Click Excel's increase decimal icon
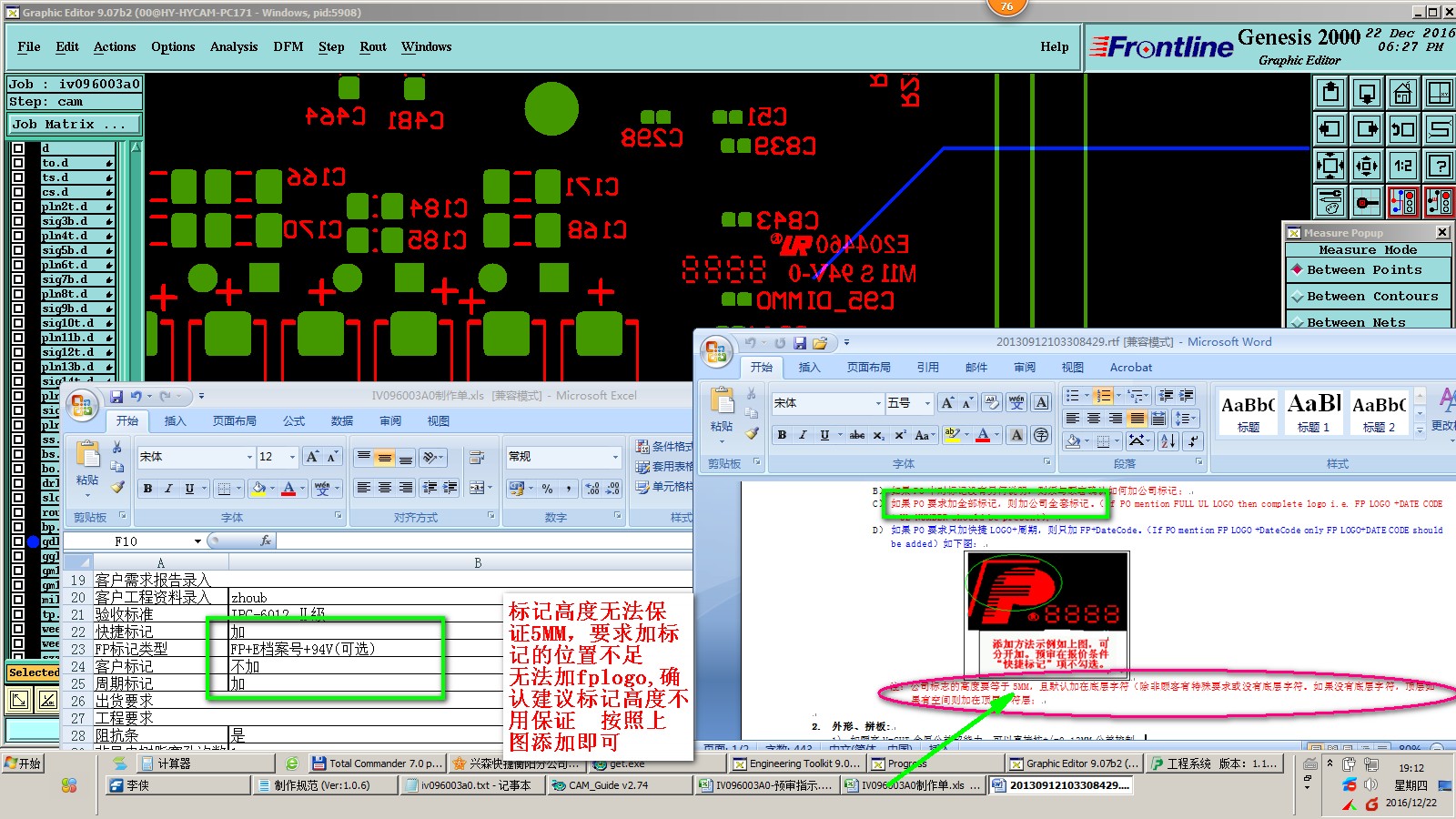 [x=592, y=489]
